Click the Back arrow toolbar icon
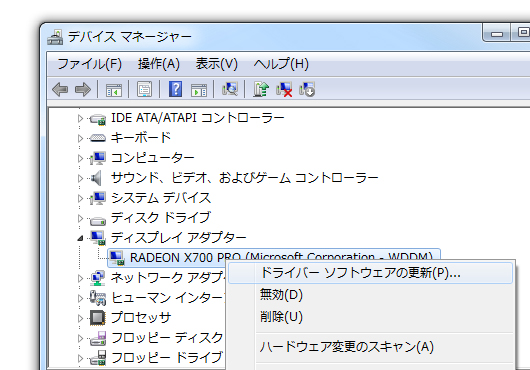530x370 pixels. click(x=60, y=90)
